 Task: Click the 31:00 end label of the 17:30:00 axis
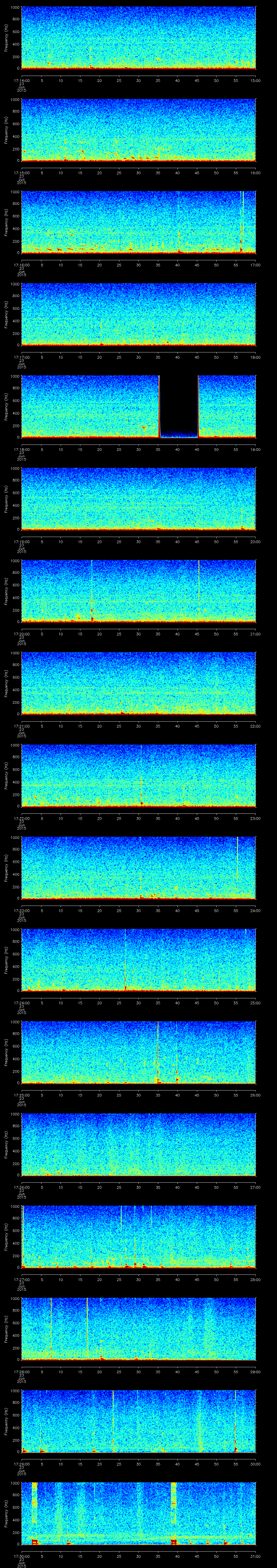coord(255,1556)
